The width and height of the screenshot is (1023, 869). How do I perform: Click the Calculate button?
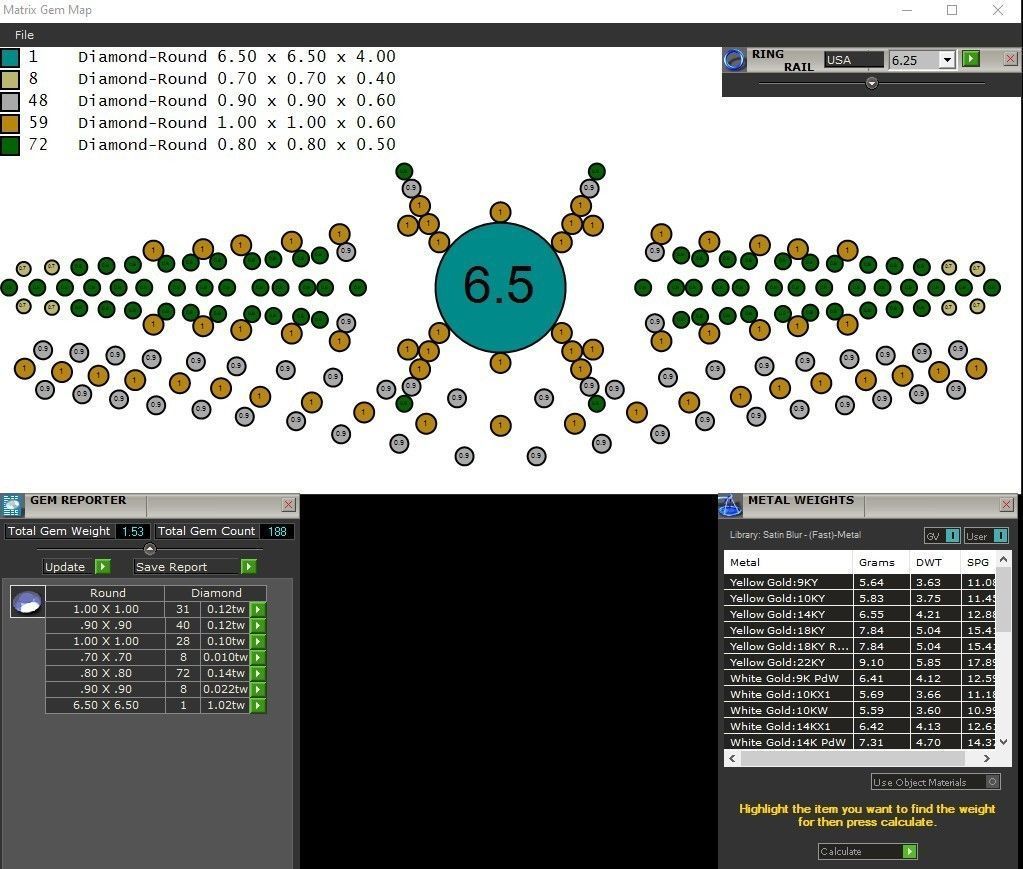pyautogui.click(x=860, y=851)
